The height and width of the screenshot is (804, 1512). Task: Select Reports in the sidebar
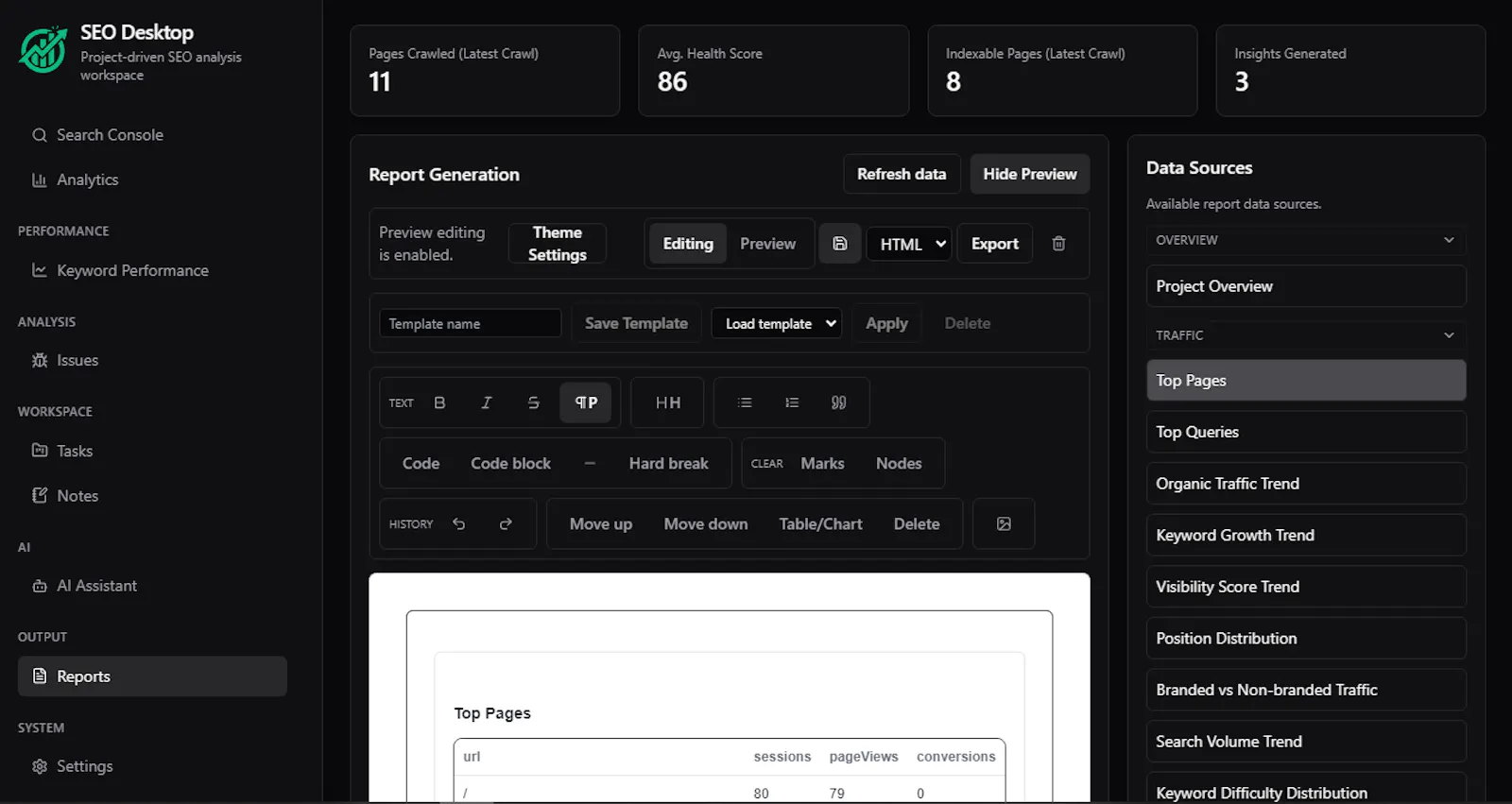point(152,676)
